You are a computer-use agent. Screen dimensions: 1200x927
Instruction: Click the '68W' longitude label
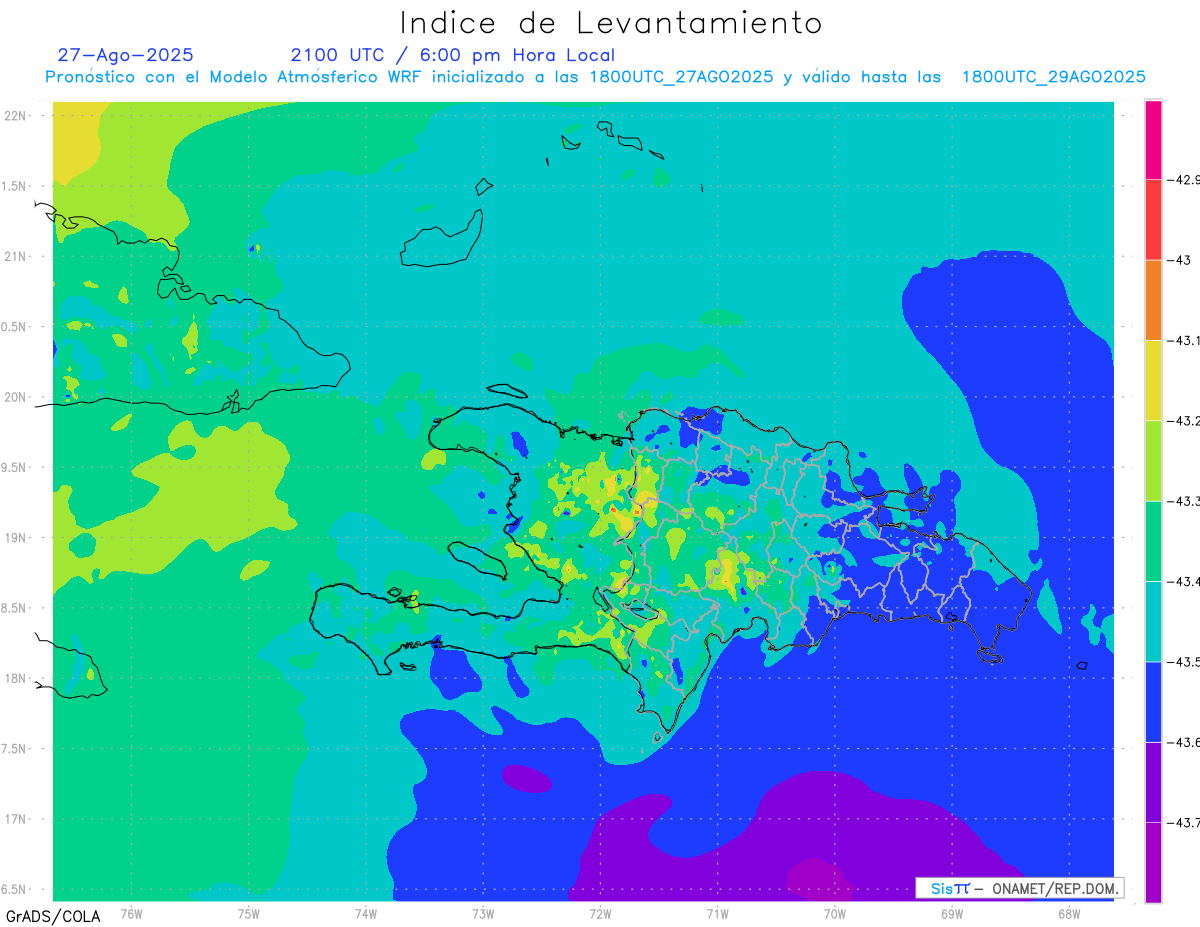pos(1068,914)
